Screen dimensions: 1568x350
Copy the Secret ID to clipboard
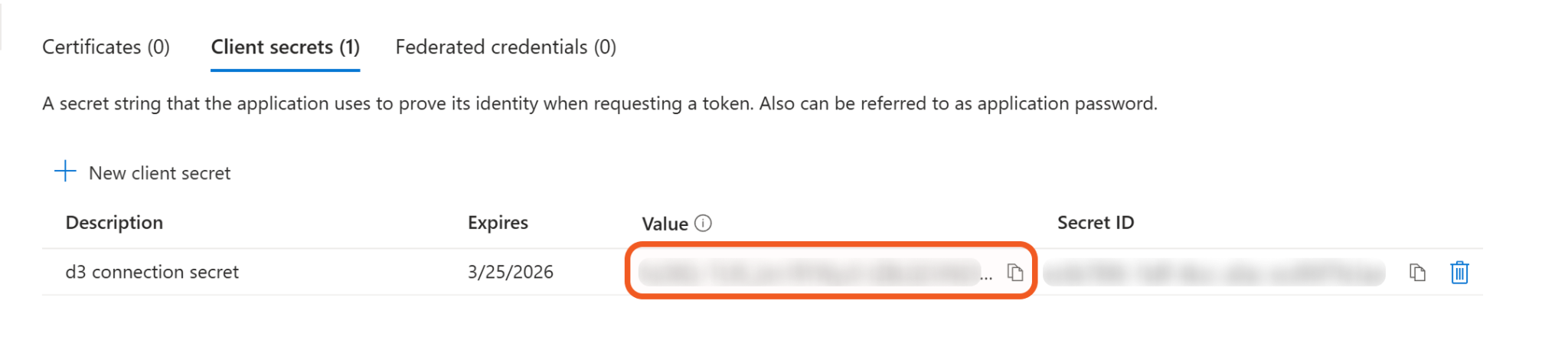1417,273
